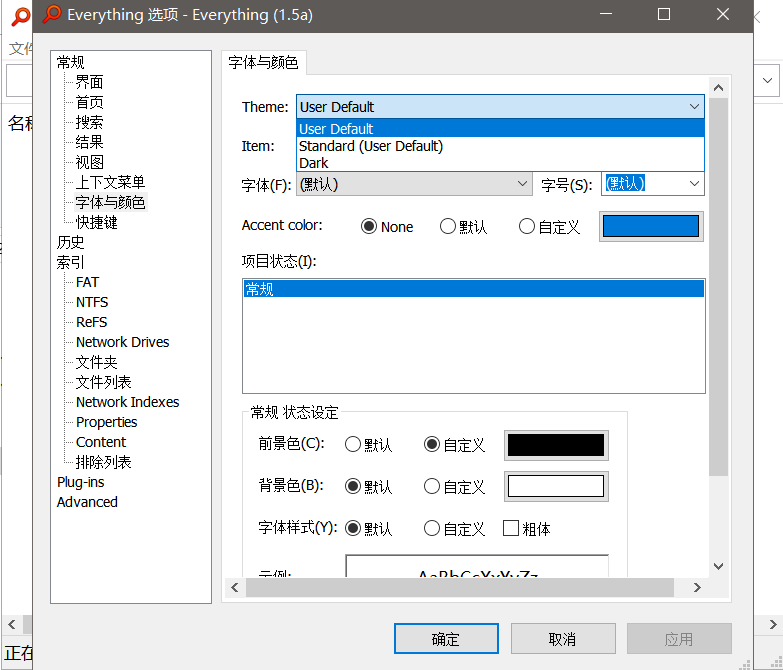Viewport: 783px width, 670px height.
Task: Select 常规 in the options tree
Action: [70, 62]
